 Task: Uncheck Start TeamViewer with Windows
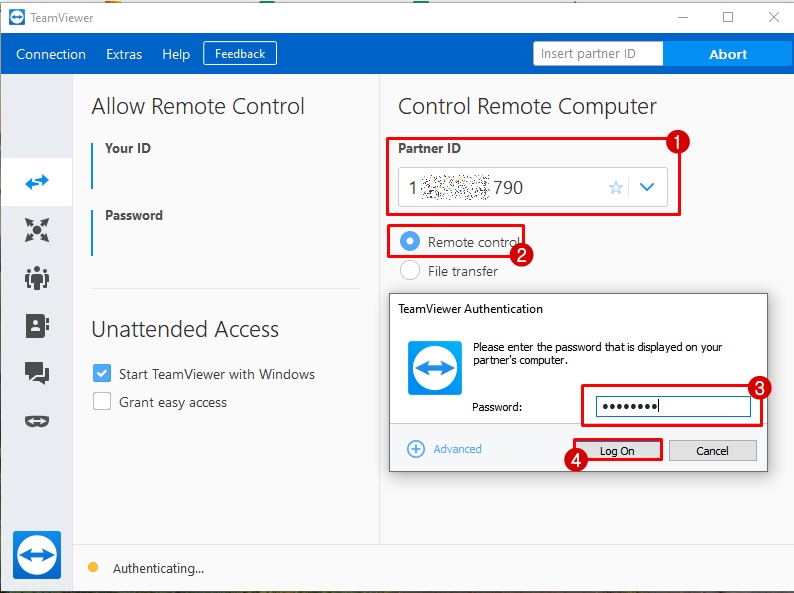tap(102, 373)
